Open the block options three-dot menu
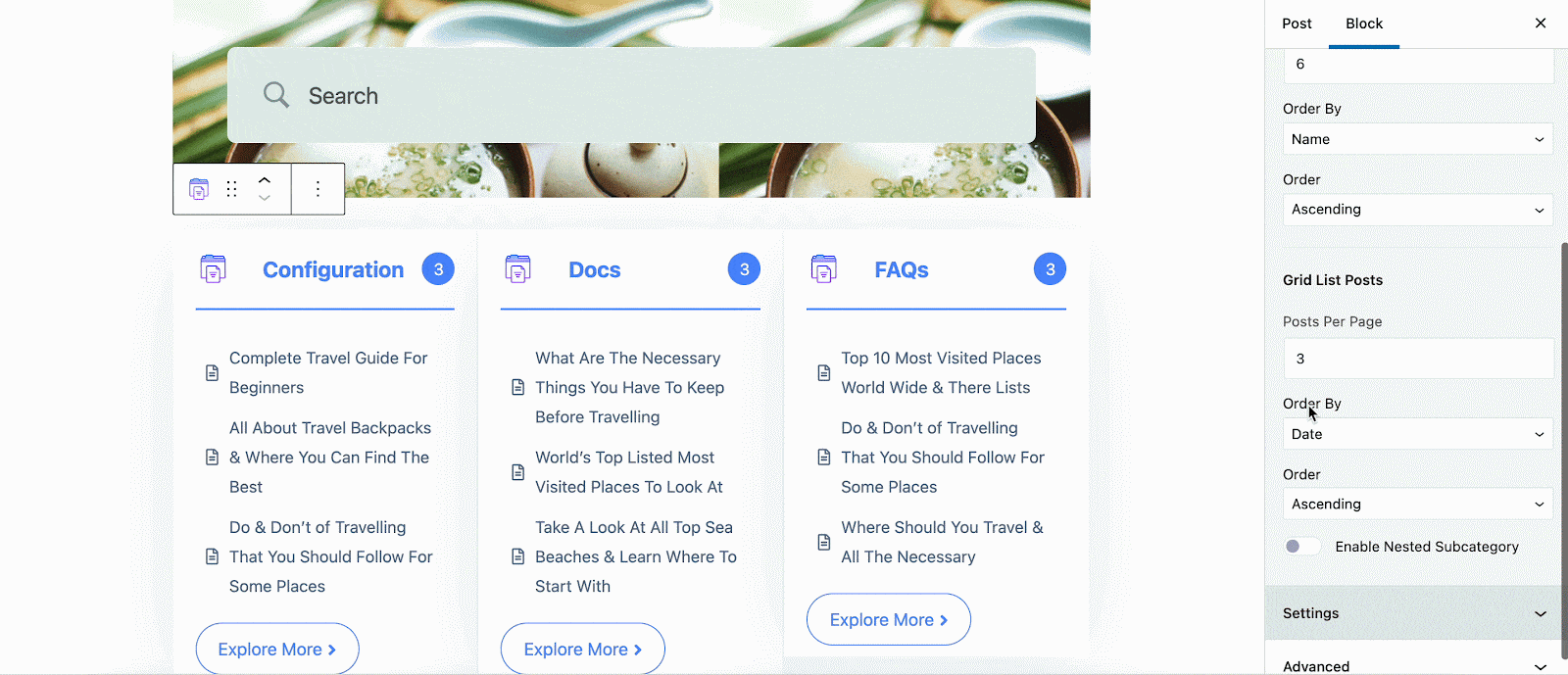Screen dimensions: 1568x675 [318, 189]
